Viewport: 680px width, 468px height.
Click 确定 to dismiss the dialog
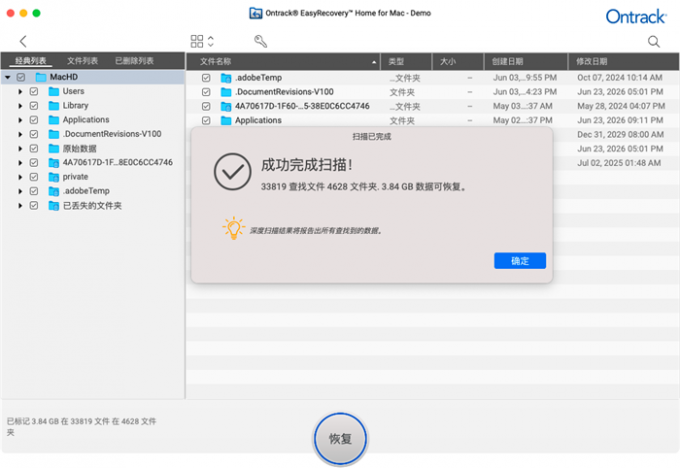pos(520,261)
